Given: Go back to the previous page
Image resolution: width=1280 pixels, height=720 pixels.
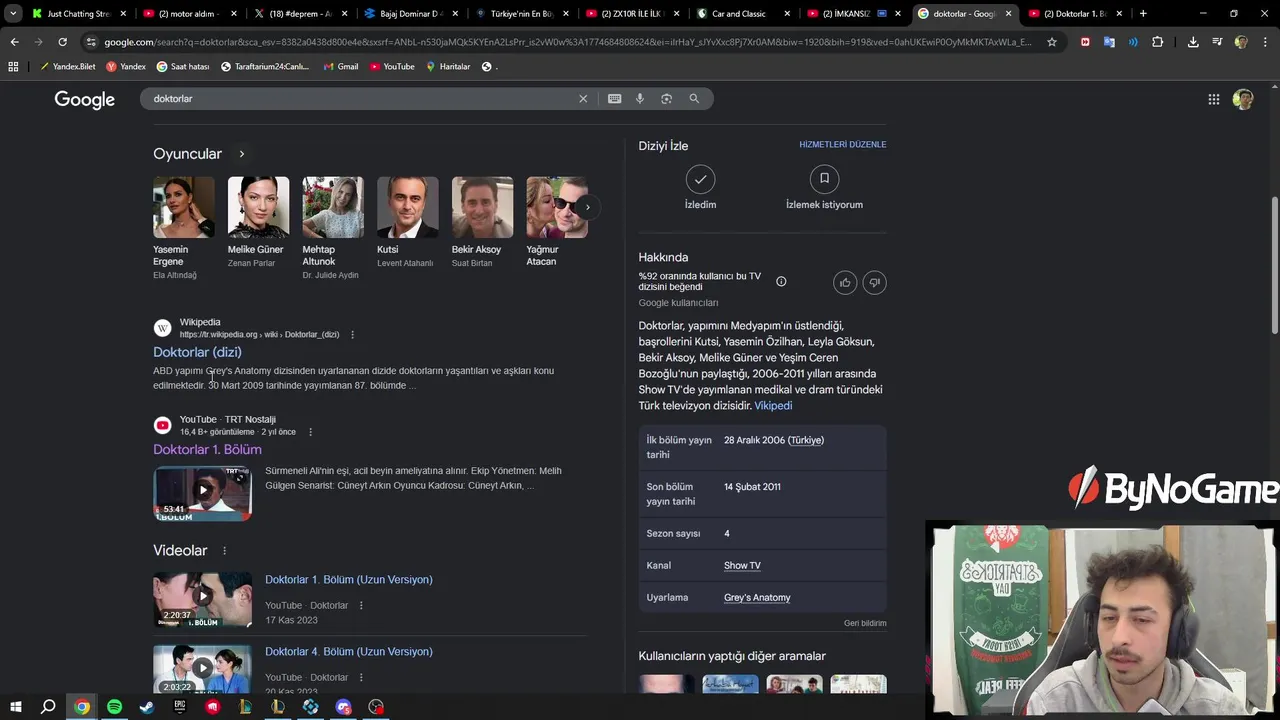Looking at the screenshot, I should point(14,42).
